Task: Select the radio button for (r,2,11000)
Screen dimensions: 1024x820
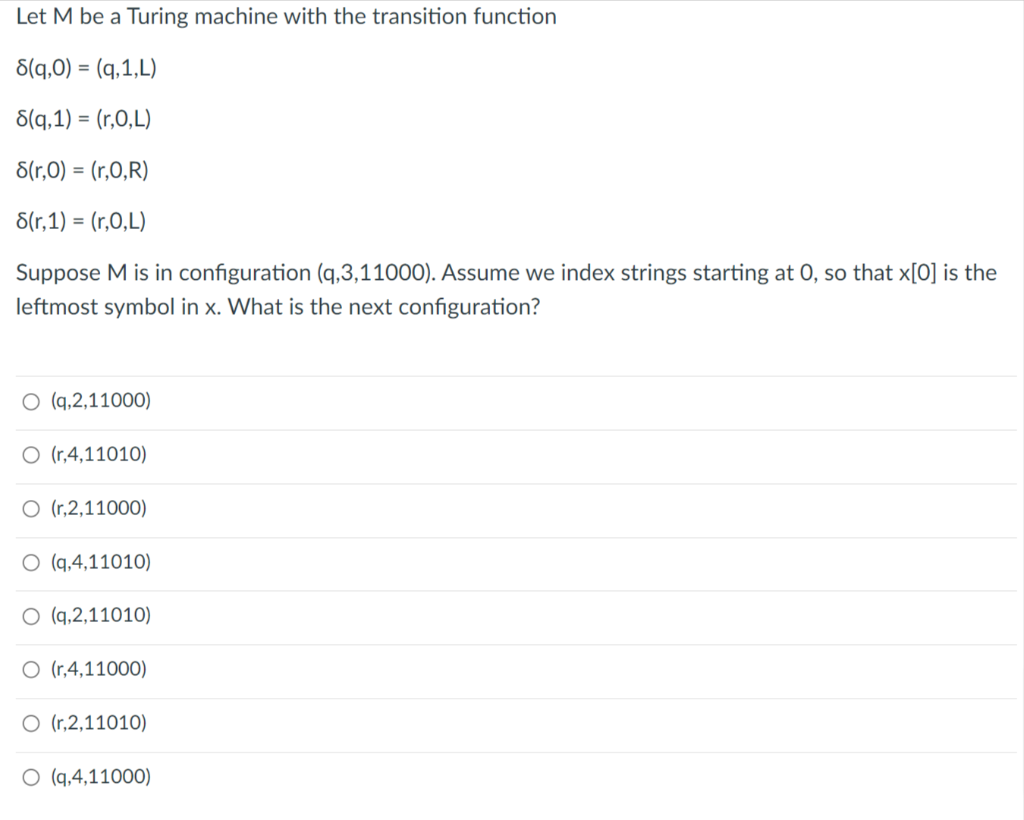Action: pos(31,508)
